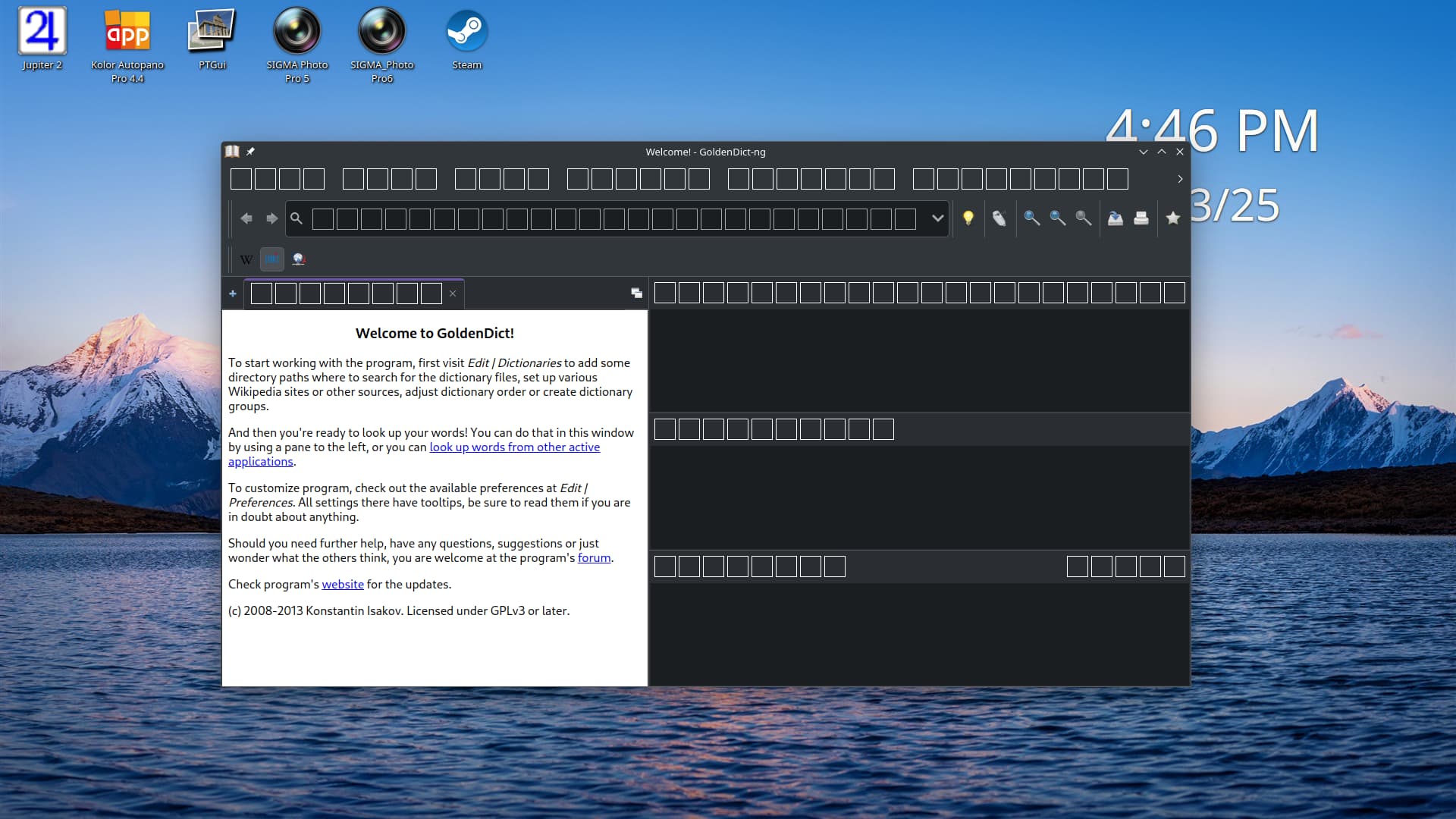The height and width of the screenshot is (819, 1456).
Task: Pronounce the word with the speaker icon
Action: point(999,218)
